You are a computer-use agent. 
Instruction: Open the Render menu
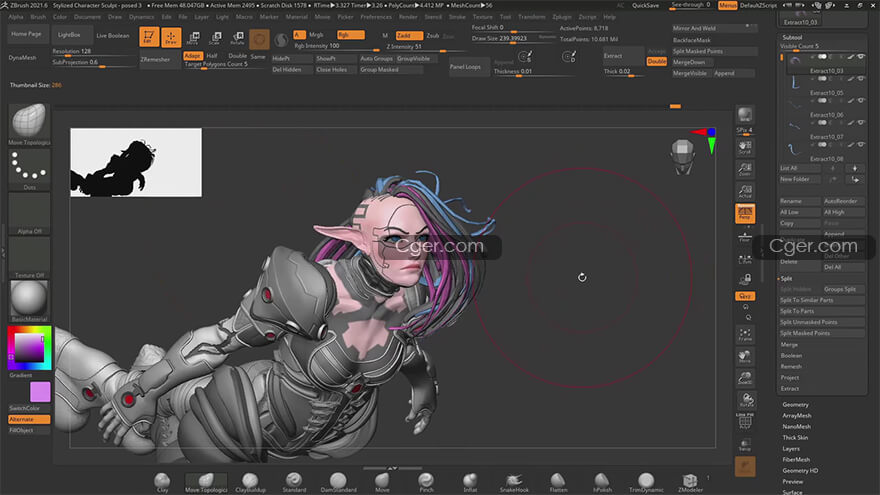[x=408, y=17]
